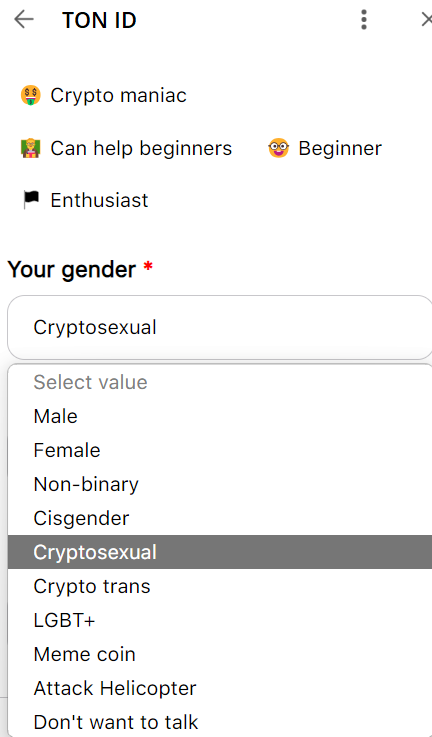Choose the Attack Helicopter option

[220, 689]
